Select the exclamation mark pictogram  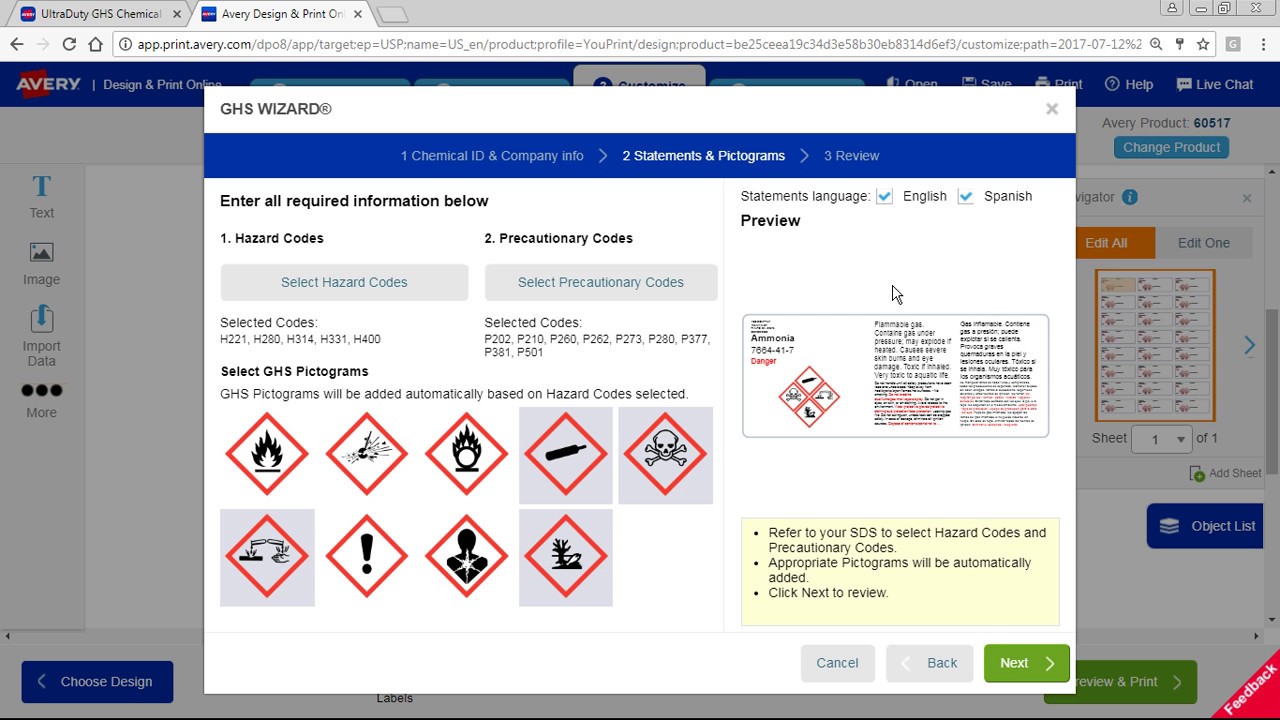coord(367,556)
